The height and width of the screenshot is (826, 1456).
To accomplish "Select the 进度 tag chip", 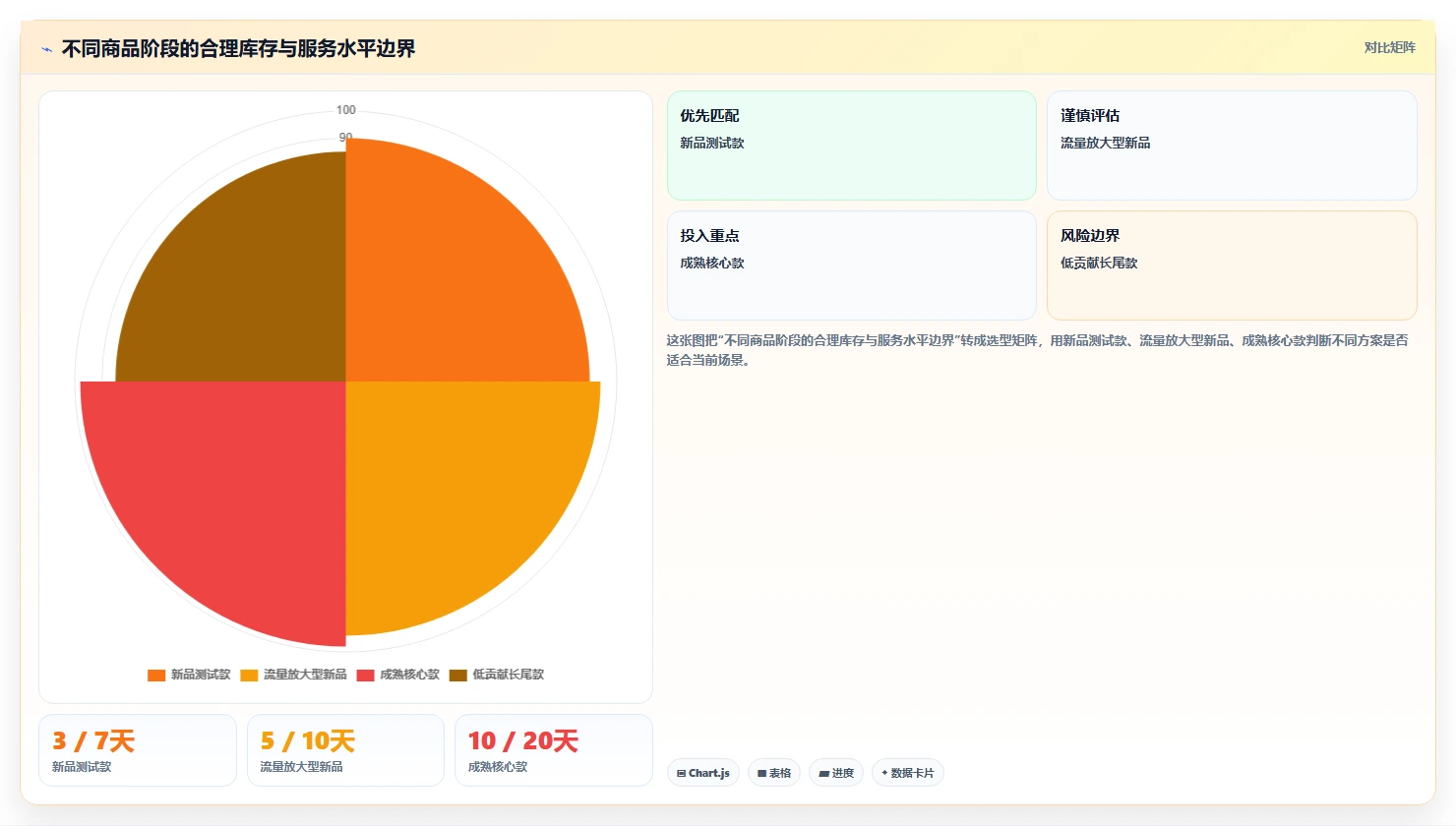I will click(x=836, y=773).
